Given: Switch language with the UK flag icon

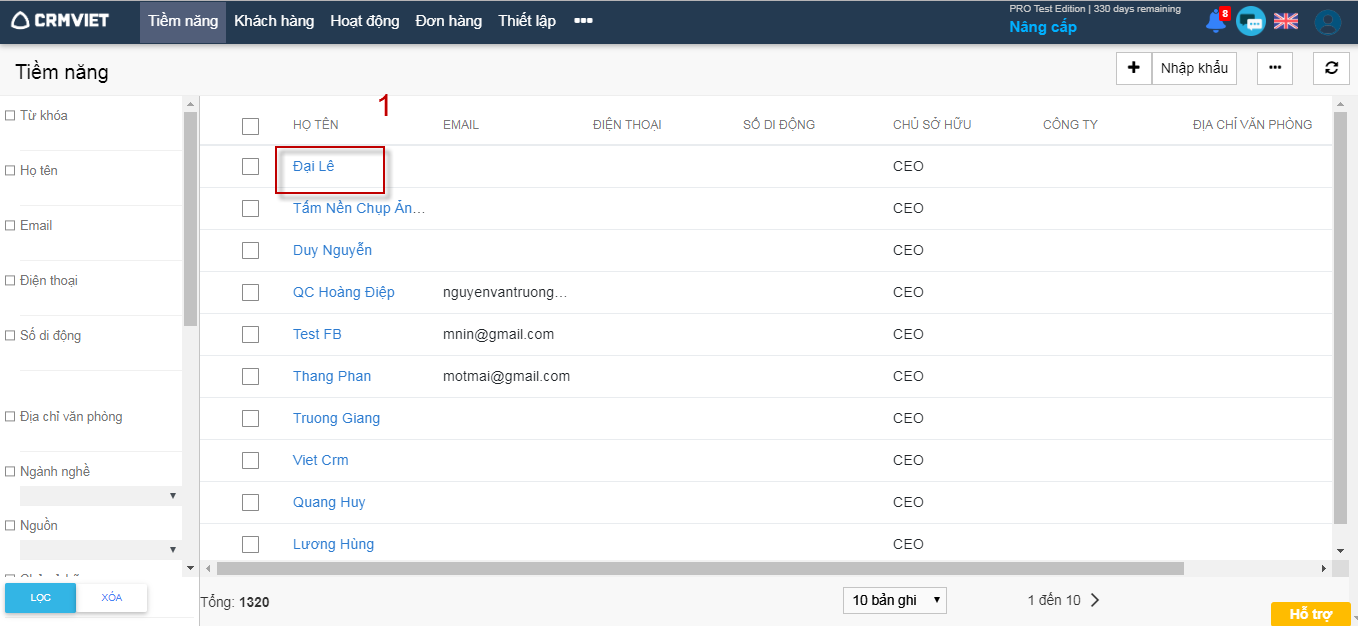Looking at the screenshot, I should [1286, 21].
